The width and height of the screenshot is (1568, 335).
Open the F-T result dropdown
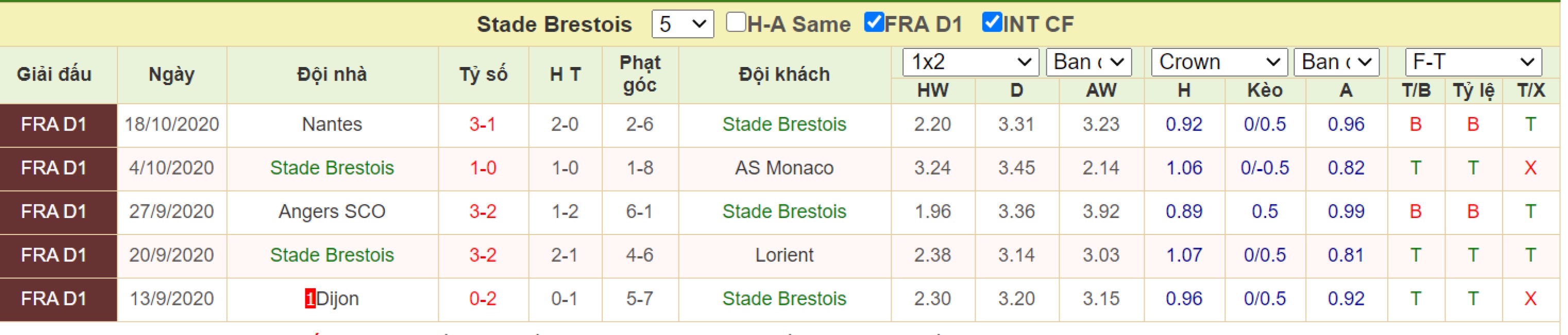(1473, 62)
